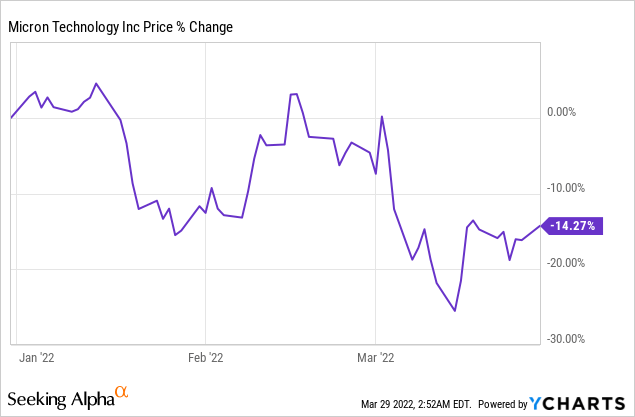Select the Mar '22 date label
The width and height of the screenshot is (635, 417).
(x=374, y=355)
